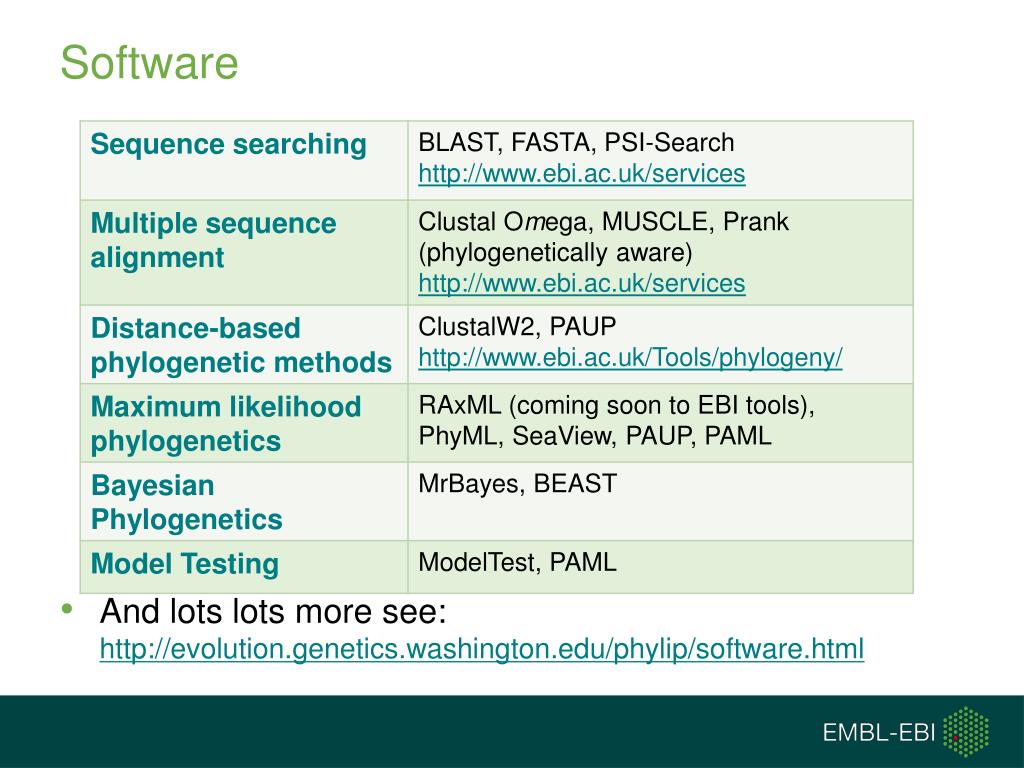Select the "Bayesian Phylogenetics" heading
1024x768 pixels.
click(186, 502)
